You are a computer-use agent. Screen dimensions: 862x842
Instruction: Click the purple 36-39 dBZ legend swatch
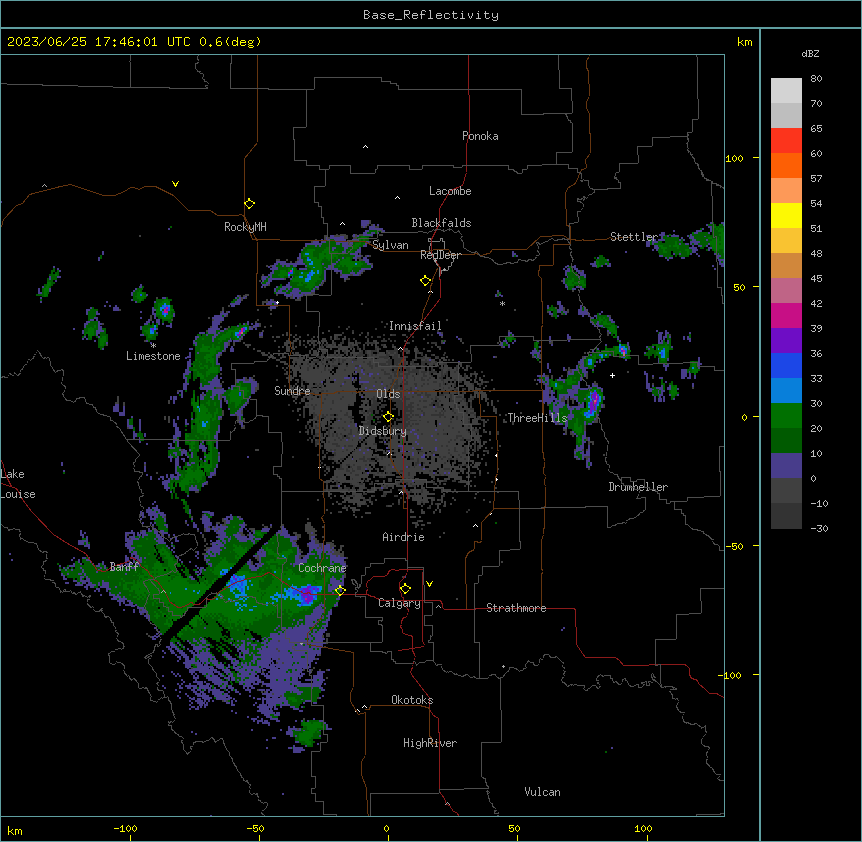[x=786, y=341]
